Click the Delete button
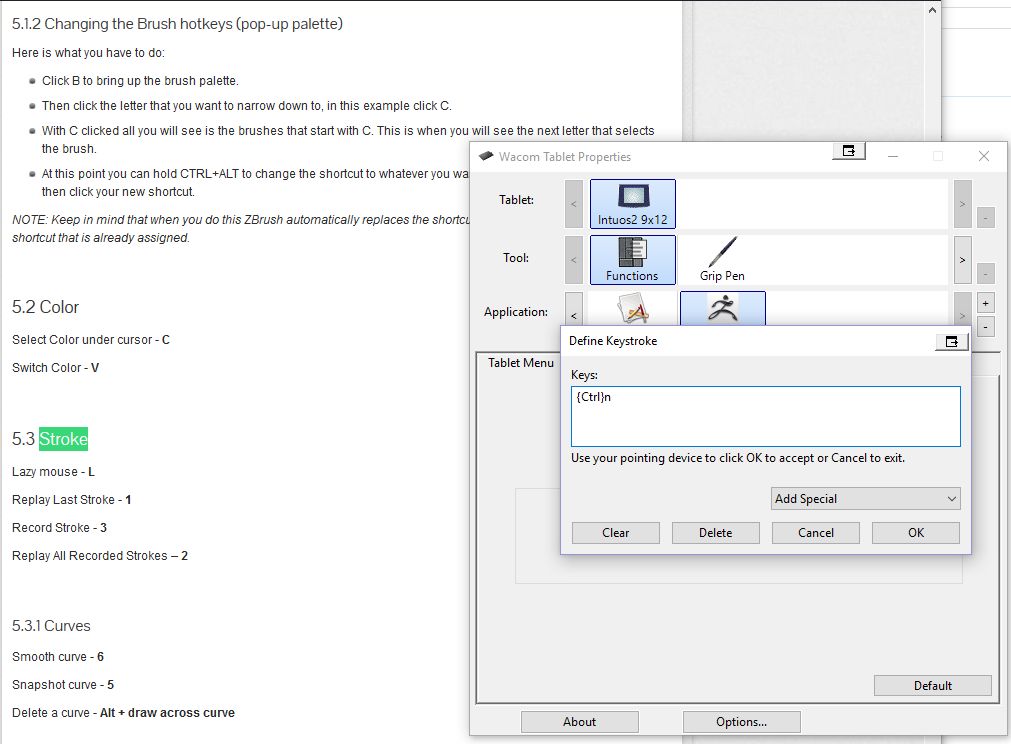This screenshot has height=744, width=1011. 716,533
